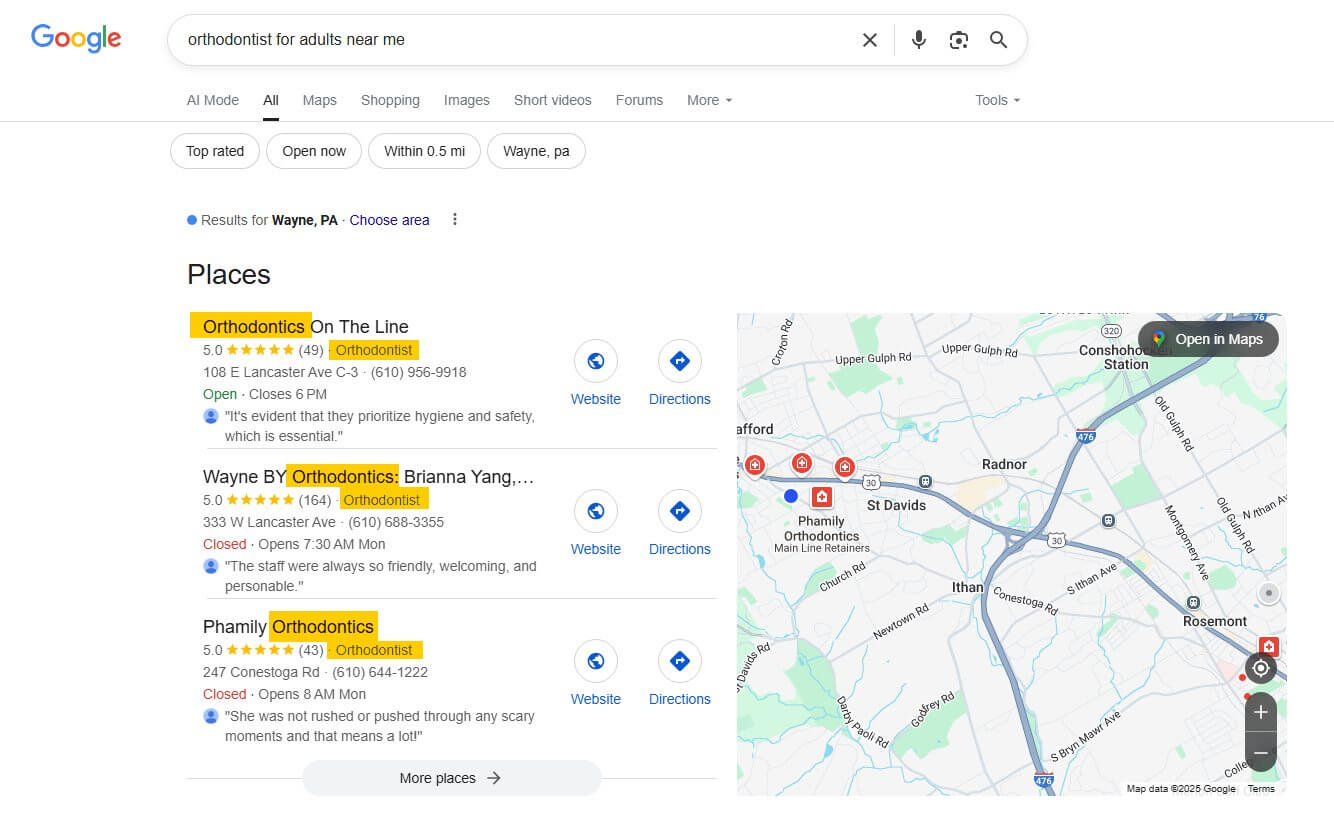Viewport: 1334px width, 839px height.
Task: Click address 247 Conestoga Rd
Action: (x=261, y=672)
